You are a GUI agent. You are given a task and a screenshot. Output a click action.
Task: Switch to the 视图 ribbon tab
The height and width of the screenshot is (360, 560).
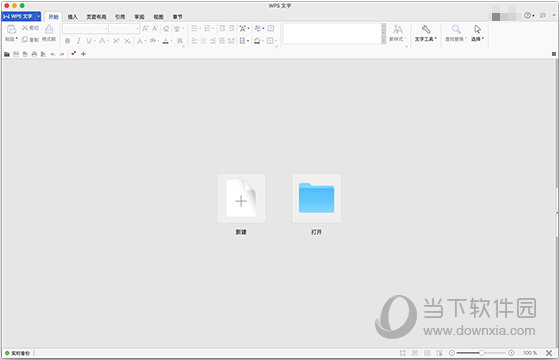click(158, 17)
